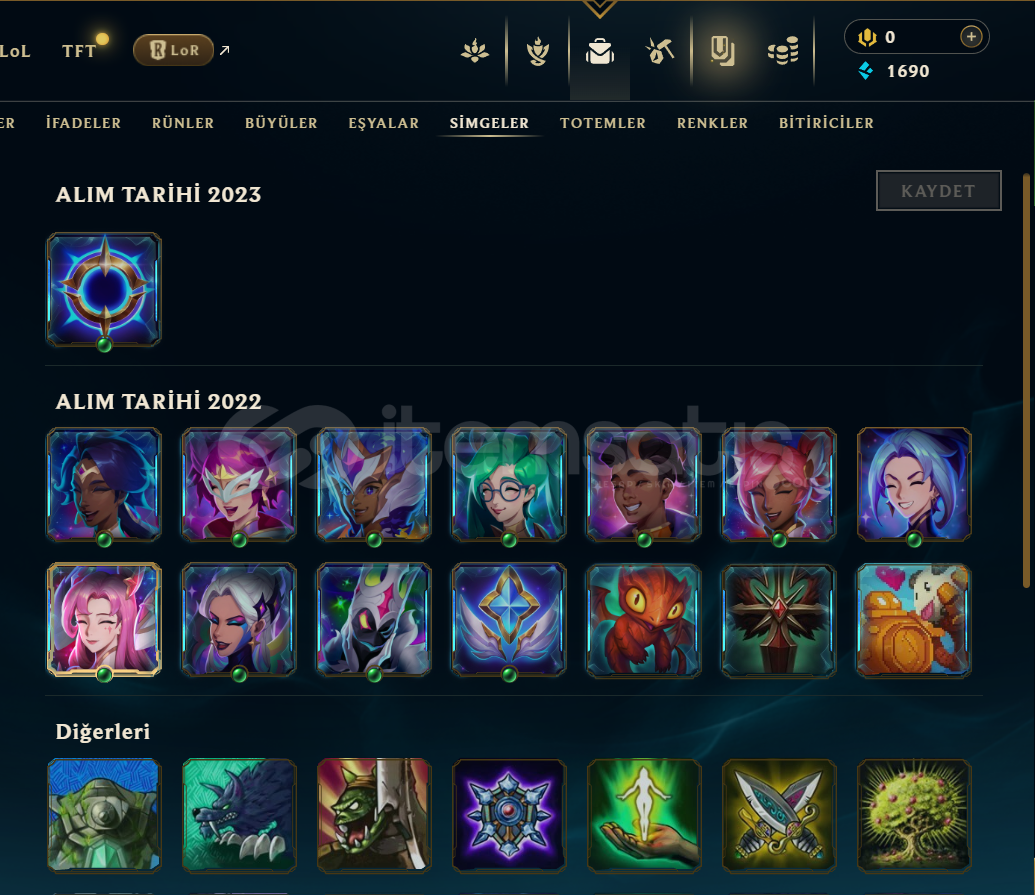Viewport: 1035px width, 895px height.
Task: Open the Loot hammer icon
Action: click(659, 51)
